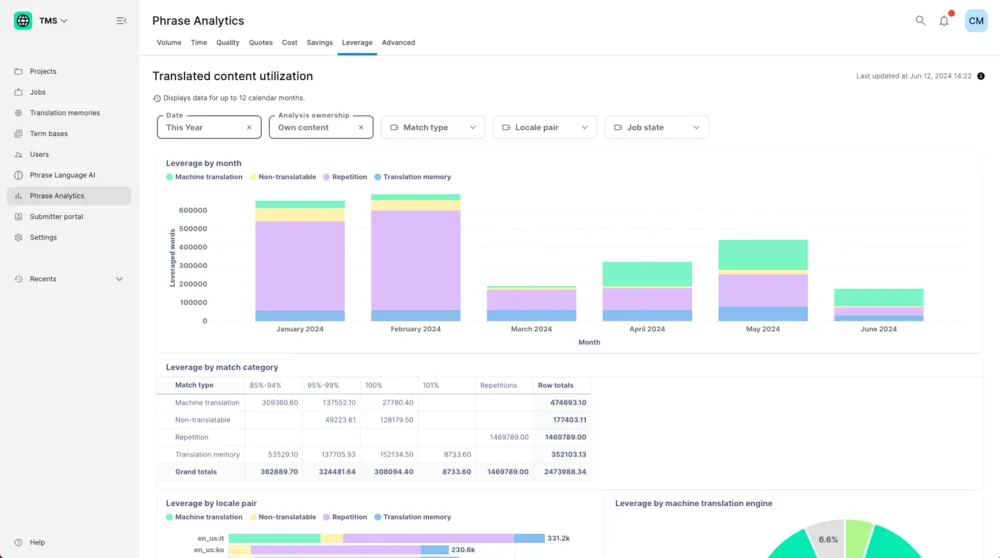Click the May 2024 chart bar

click(763, 281)
